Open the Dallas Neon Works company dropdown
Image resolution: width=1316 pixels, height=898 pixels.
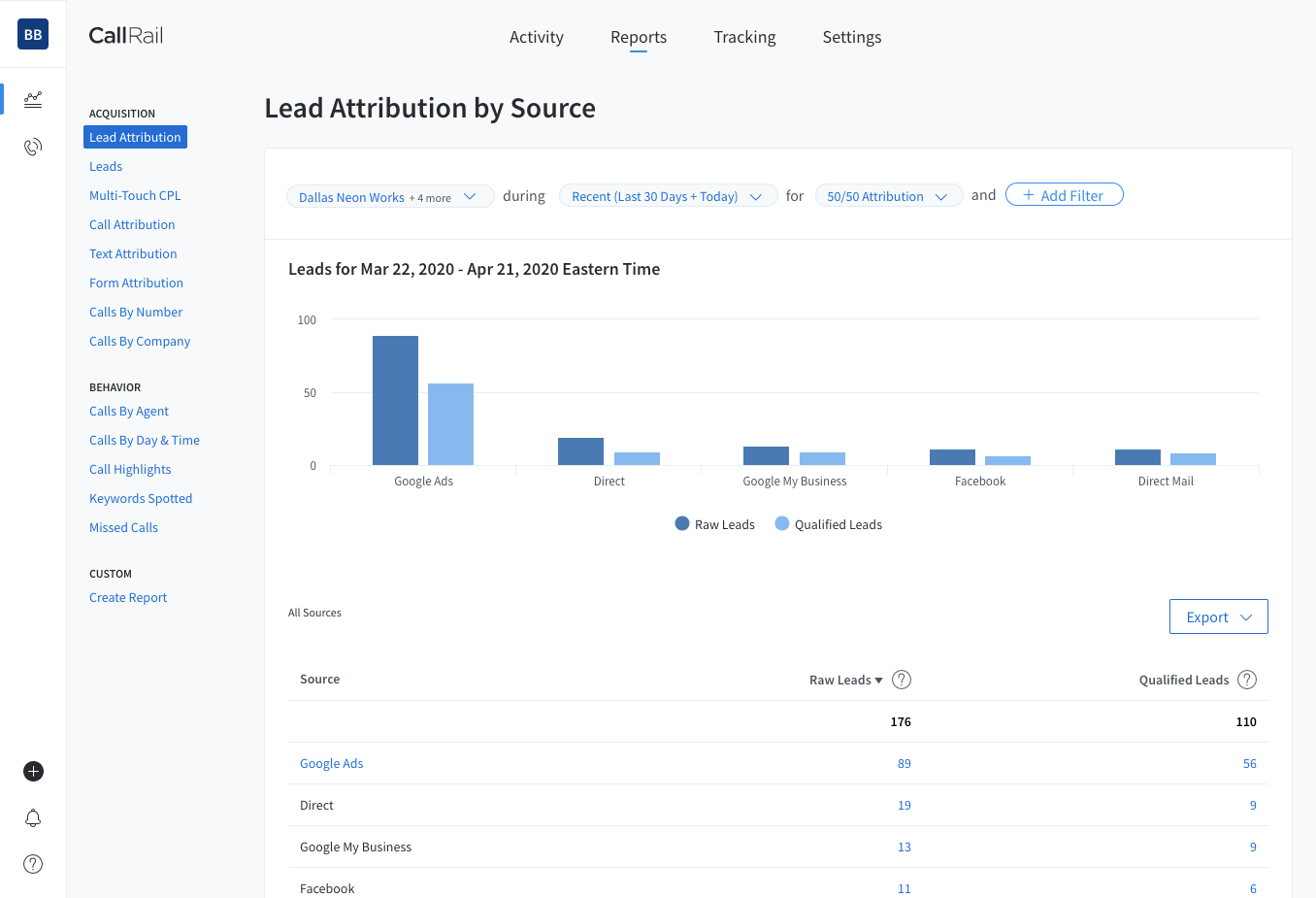point(390,195)
